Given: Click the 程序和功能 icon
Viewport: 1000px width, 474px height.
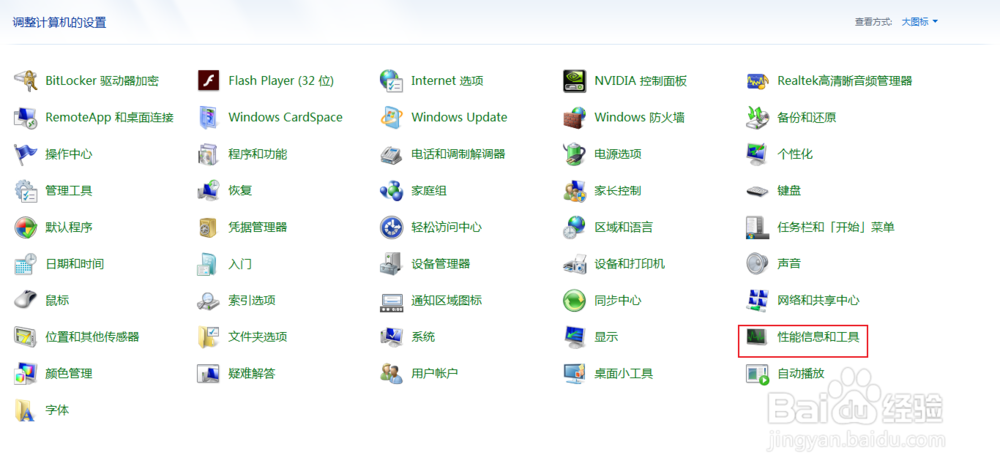Looking at the screenshot, I should pyautogui.click(x=209, y=154).
